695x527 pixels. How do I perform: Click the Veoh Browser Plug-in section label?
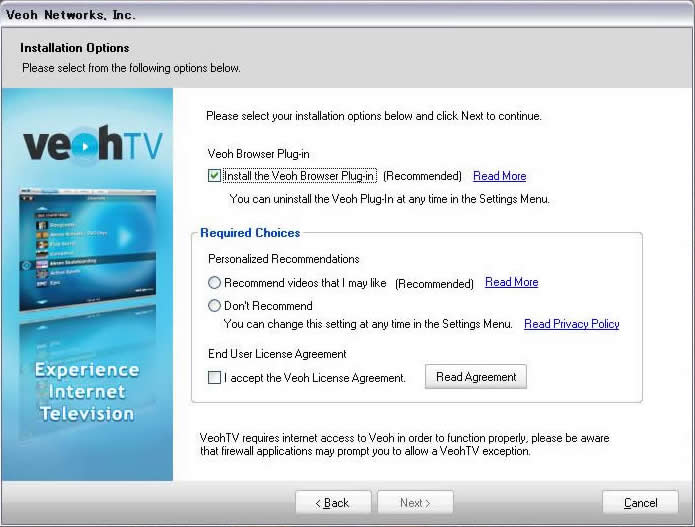tap(258, 154)
